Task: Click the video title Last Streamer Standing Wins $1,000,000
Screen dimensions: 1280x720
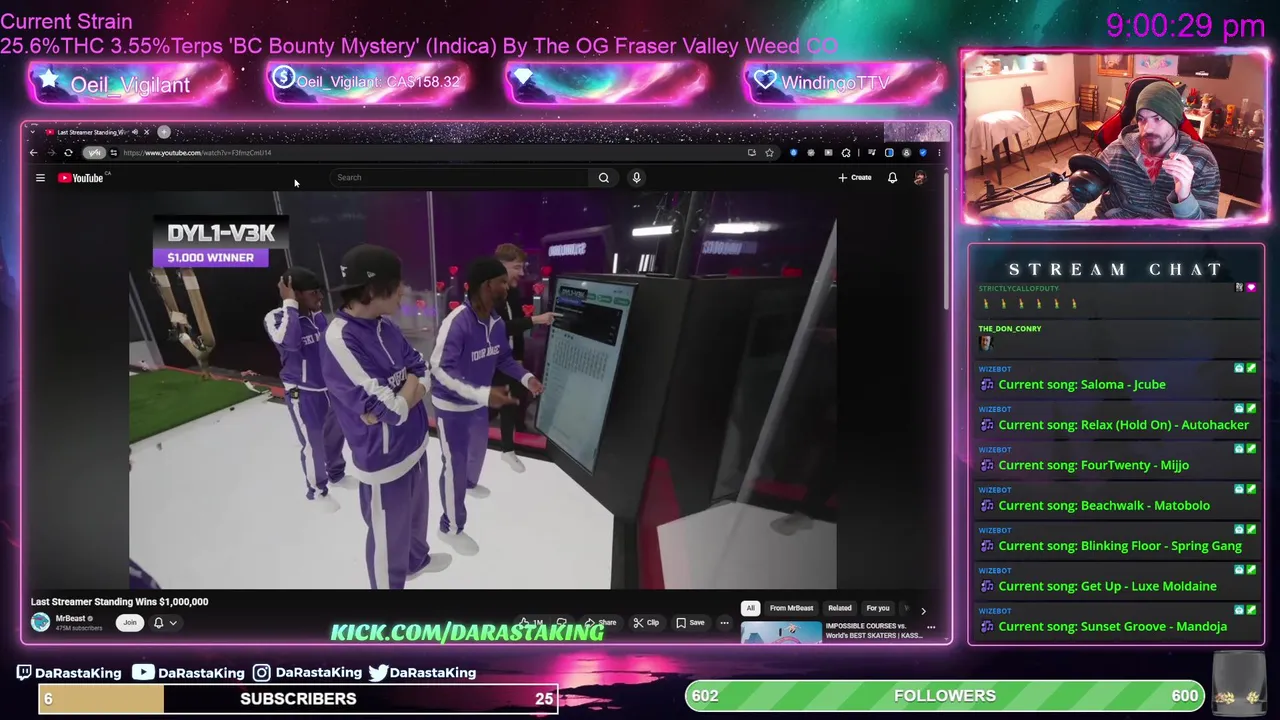Action: (x=119, y=602)
